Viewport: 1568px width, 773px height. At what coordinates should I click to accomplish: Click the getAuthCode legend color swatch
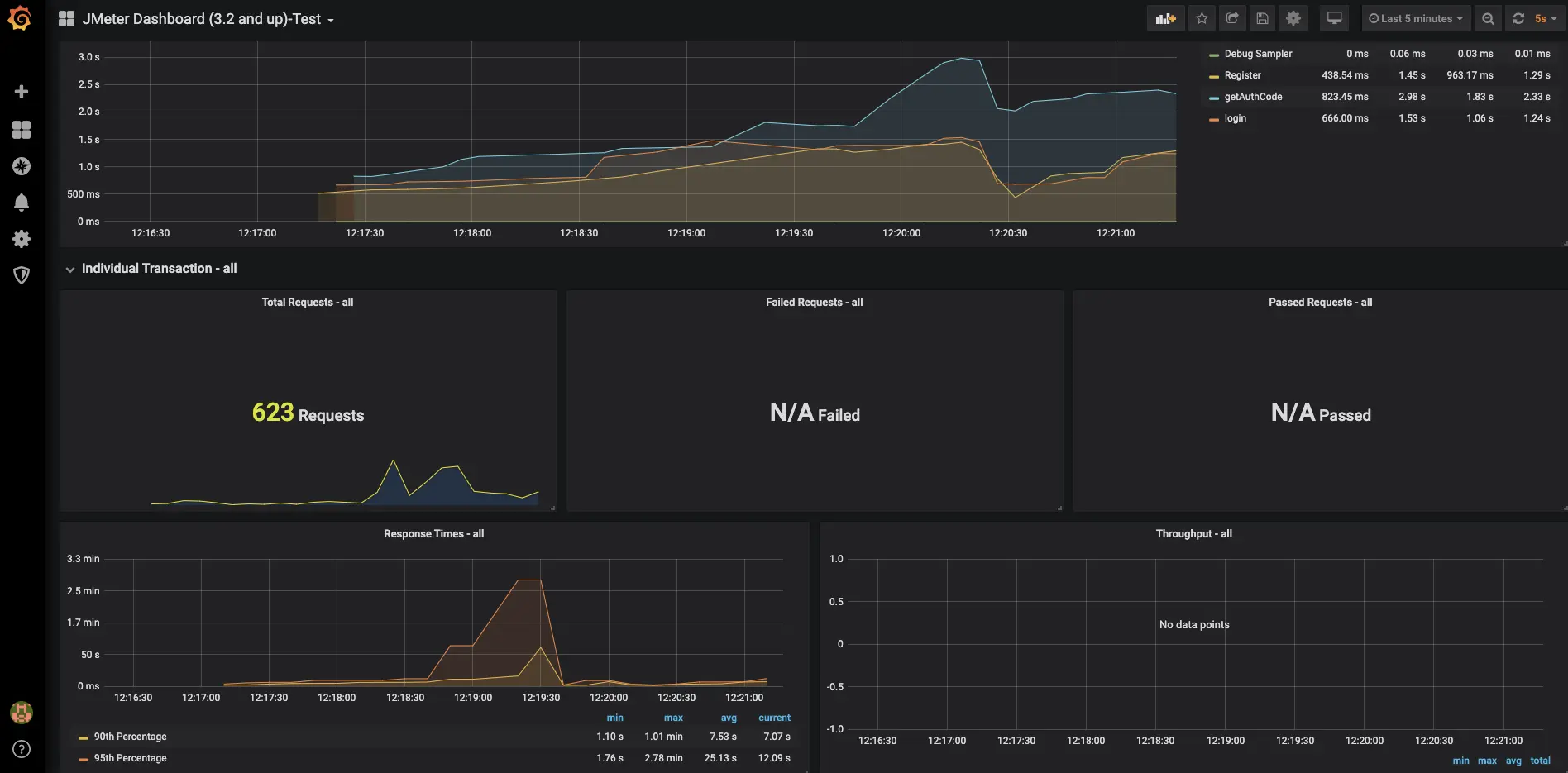1214,98
